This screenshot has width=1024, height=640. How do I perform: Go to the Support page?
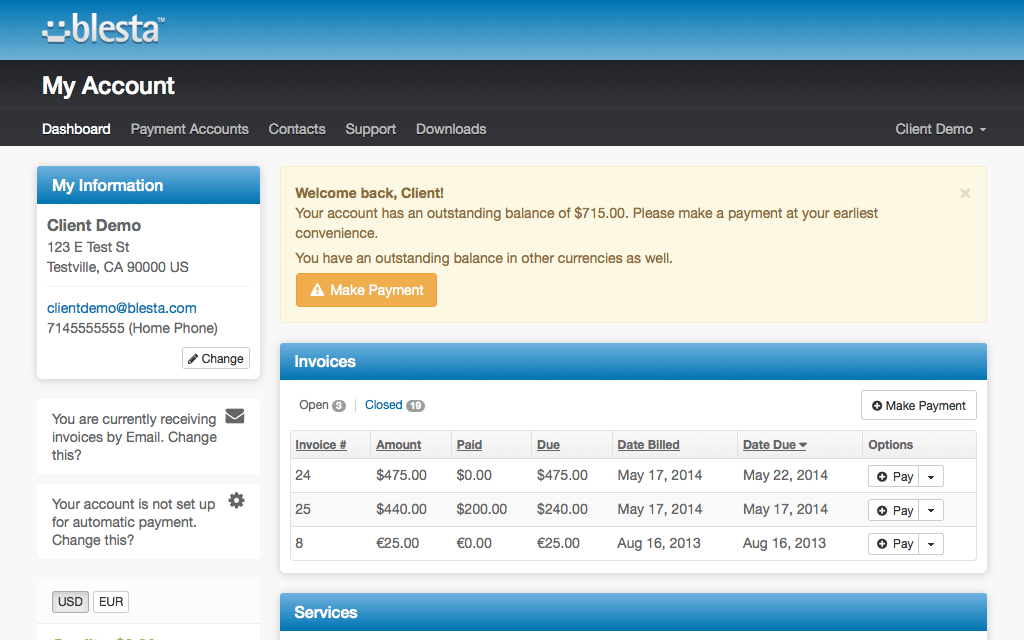[x=370, y=129]
